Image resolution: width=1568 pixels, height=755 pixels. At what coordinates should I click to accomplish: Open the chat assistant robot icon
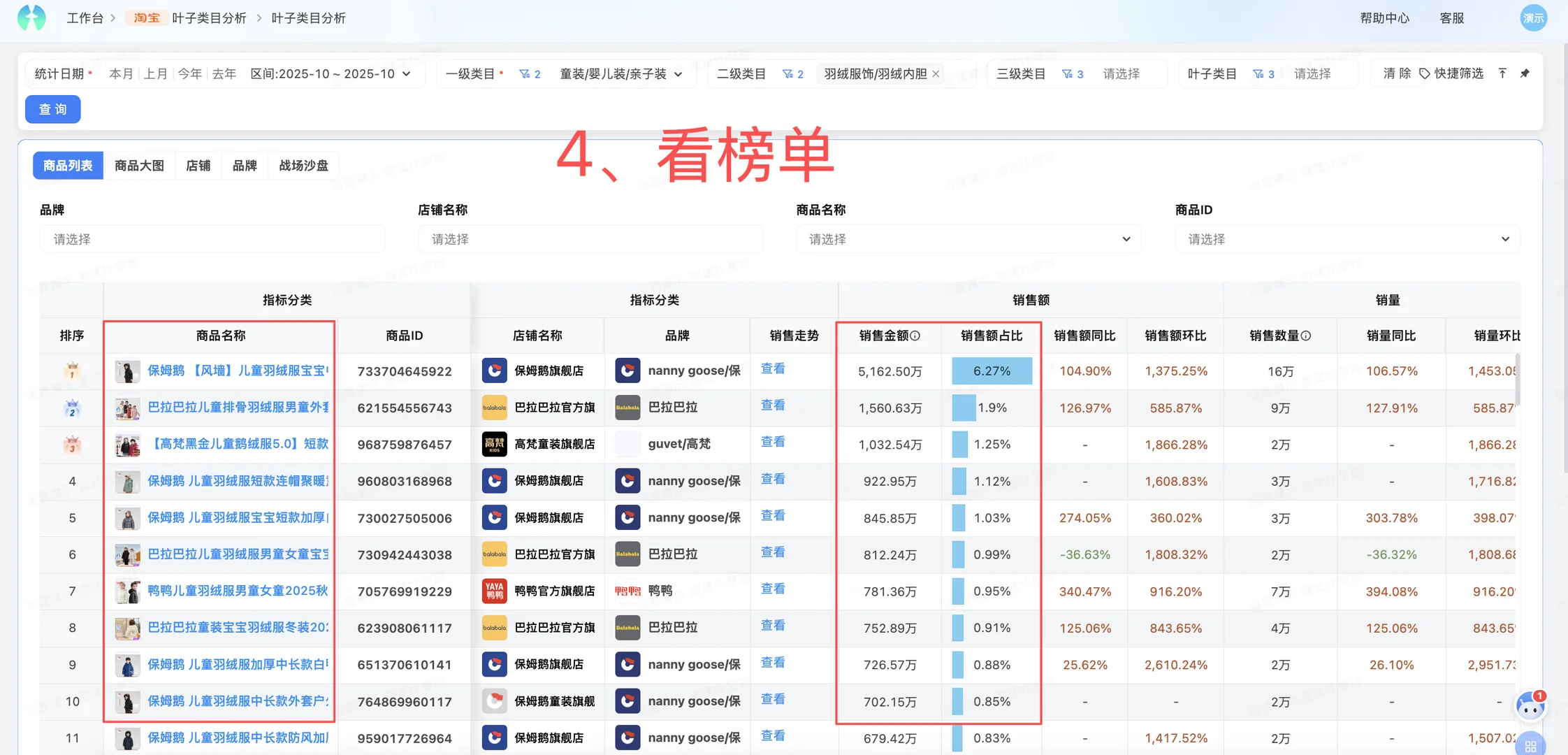click(1530, 706)
